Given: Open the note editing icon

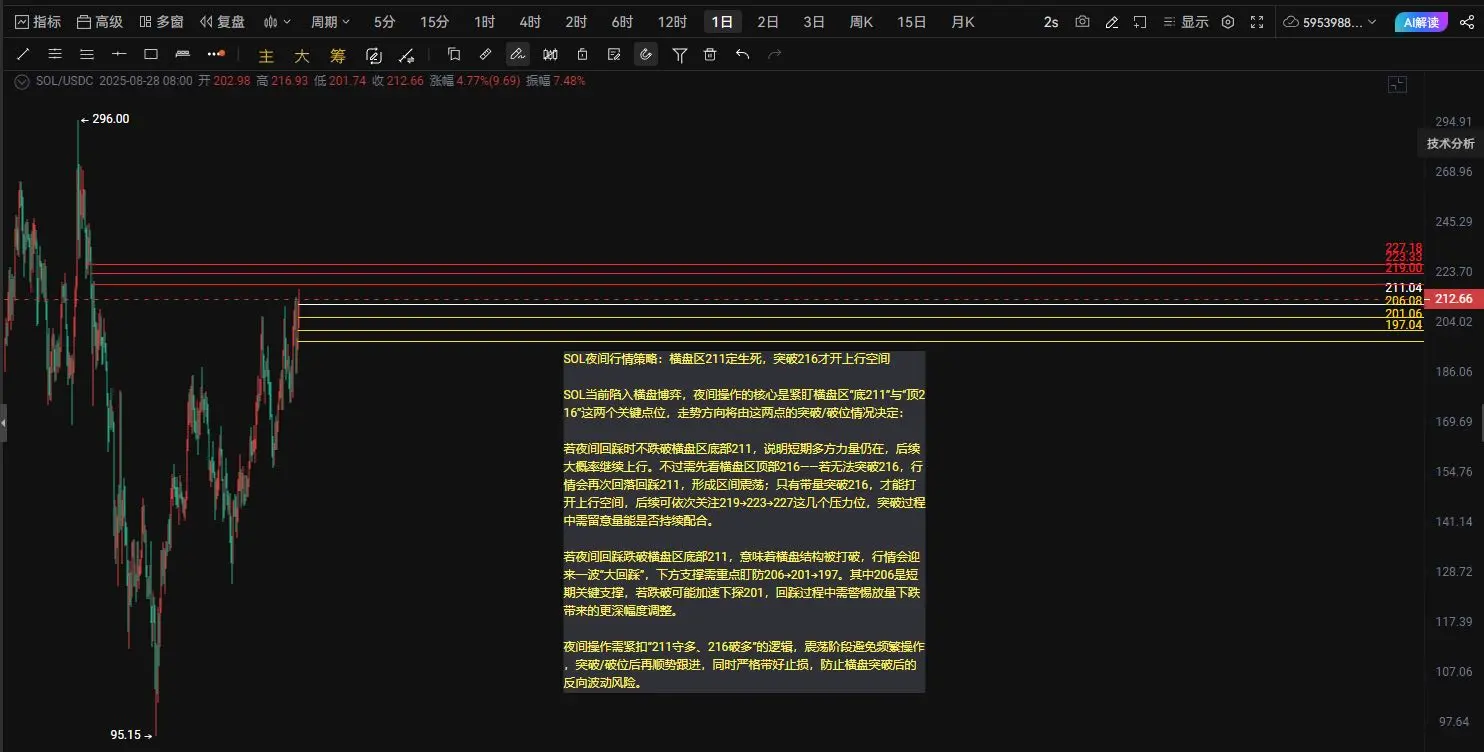Looking at the screenshot, I should pos(614,55).
